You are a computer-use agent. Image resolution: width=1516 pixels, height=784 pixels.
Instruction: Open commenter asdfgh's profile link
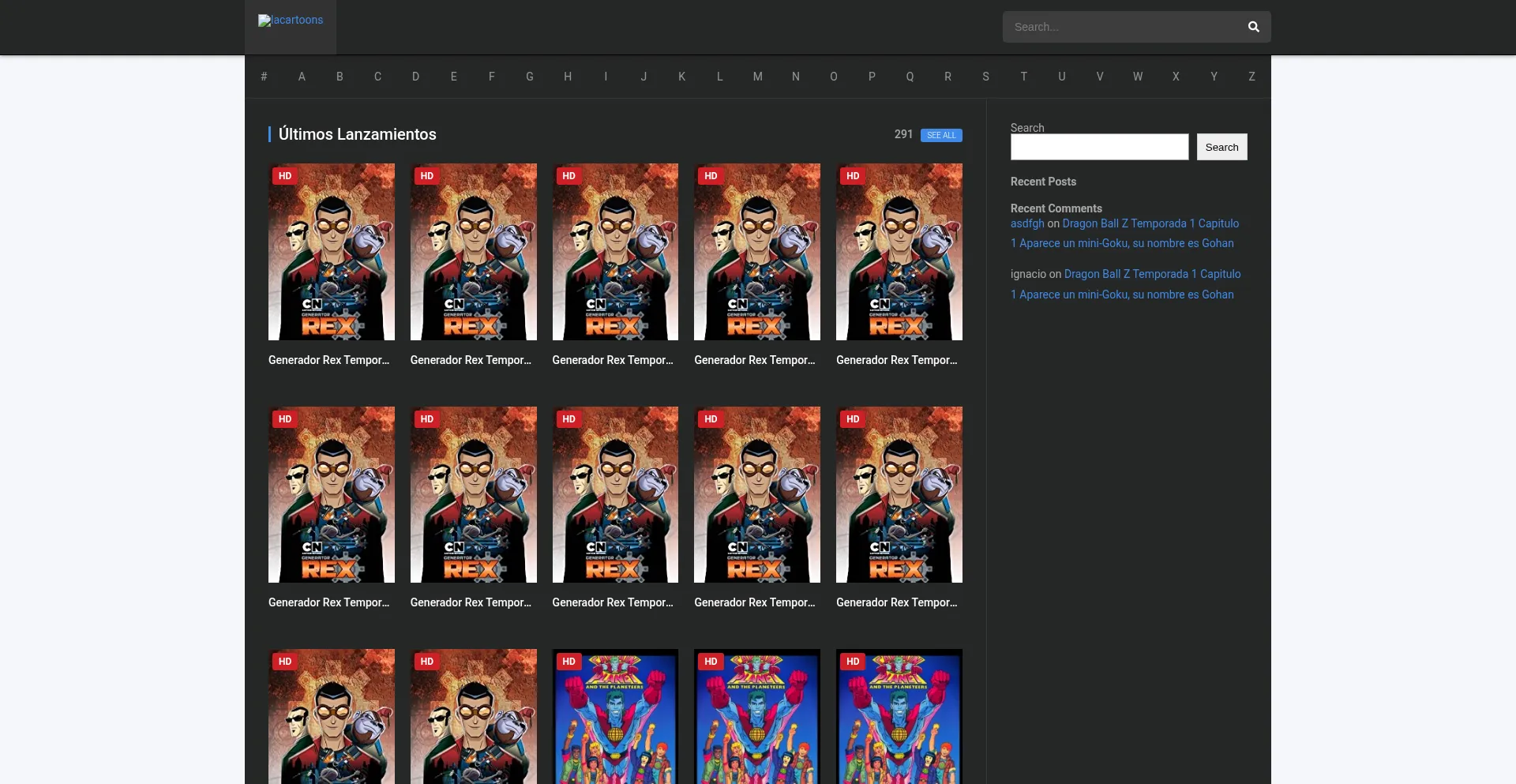click(x=1027, y=223)
